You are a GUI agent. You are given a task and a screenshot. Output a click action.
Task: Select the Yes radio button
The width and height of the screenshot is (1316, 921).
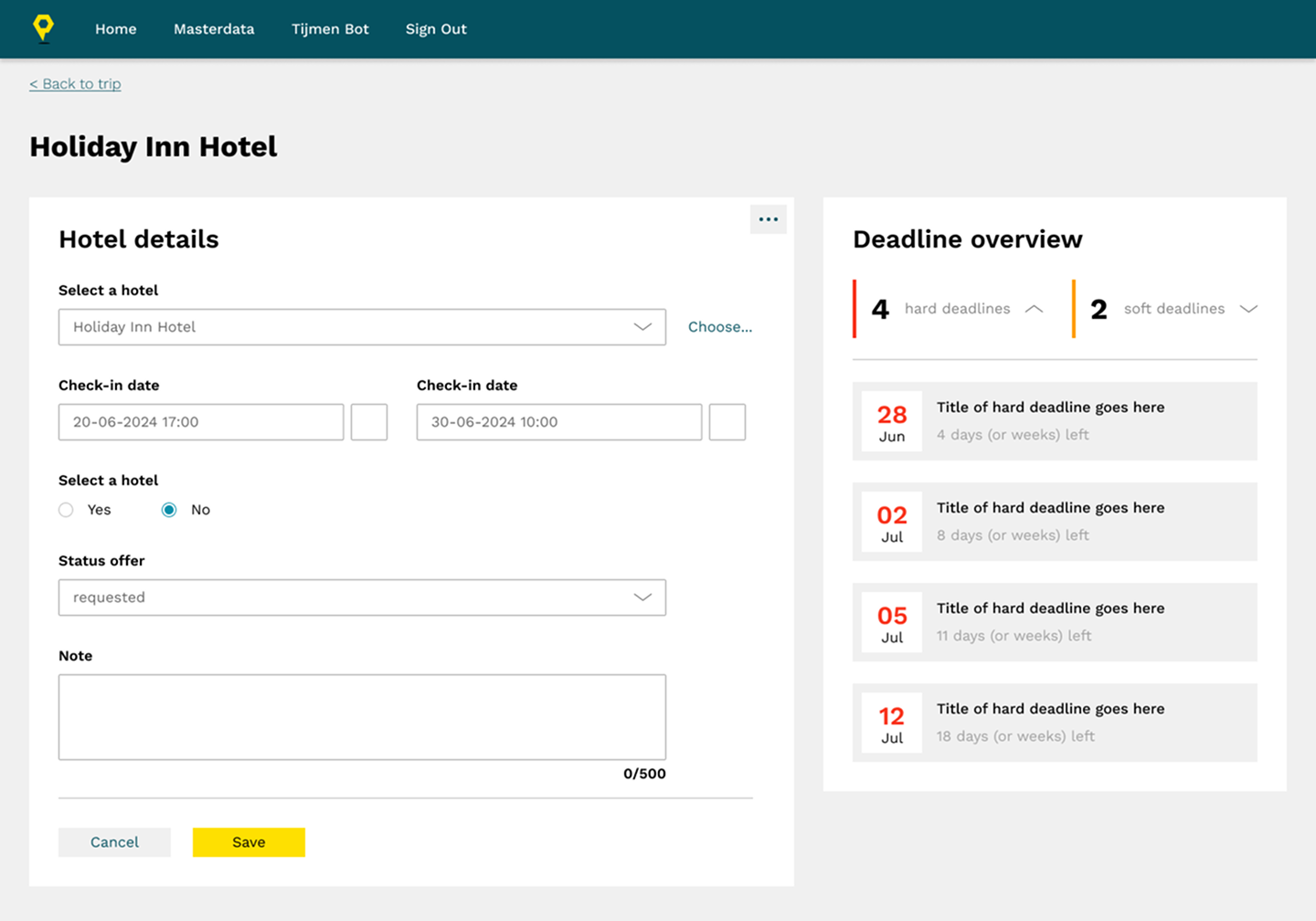[x=66, y=510]
